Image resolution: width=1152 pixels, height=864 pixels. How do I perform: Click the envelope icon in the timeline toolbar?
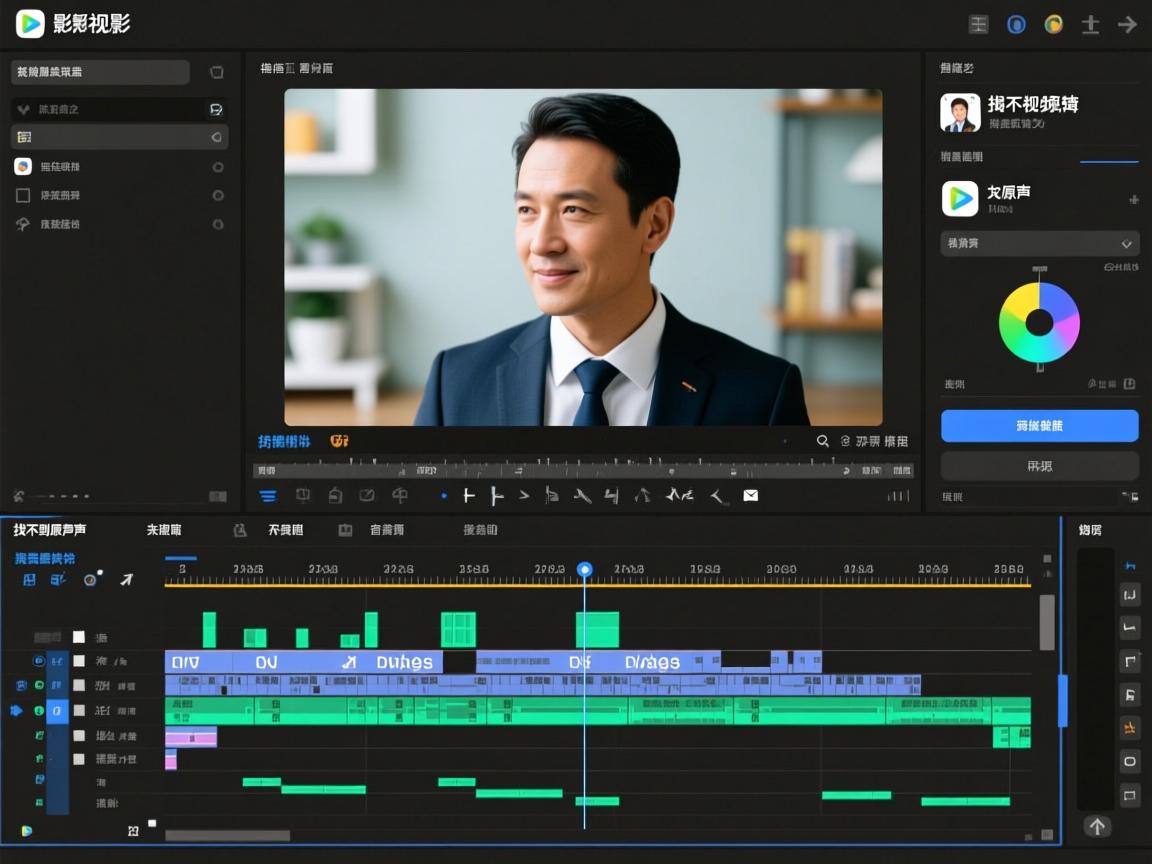(750, 495)
